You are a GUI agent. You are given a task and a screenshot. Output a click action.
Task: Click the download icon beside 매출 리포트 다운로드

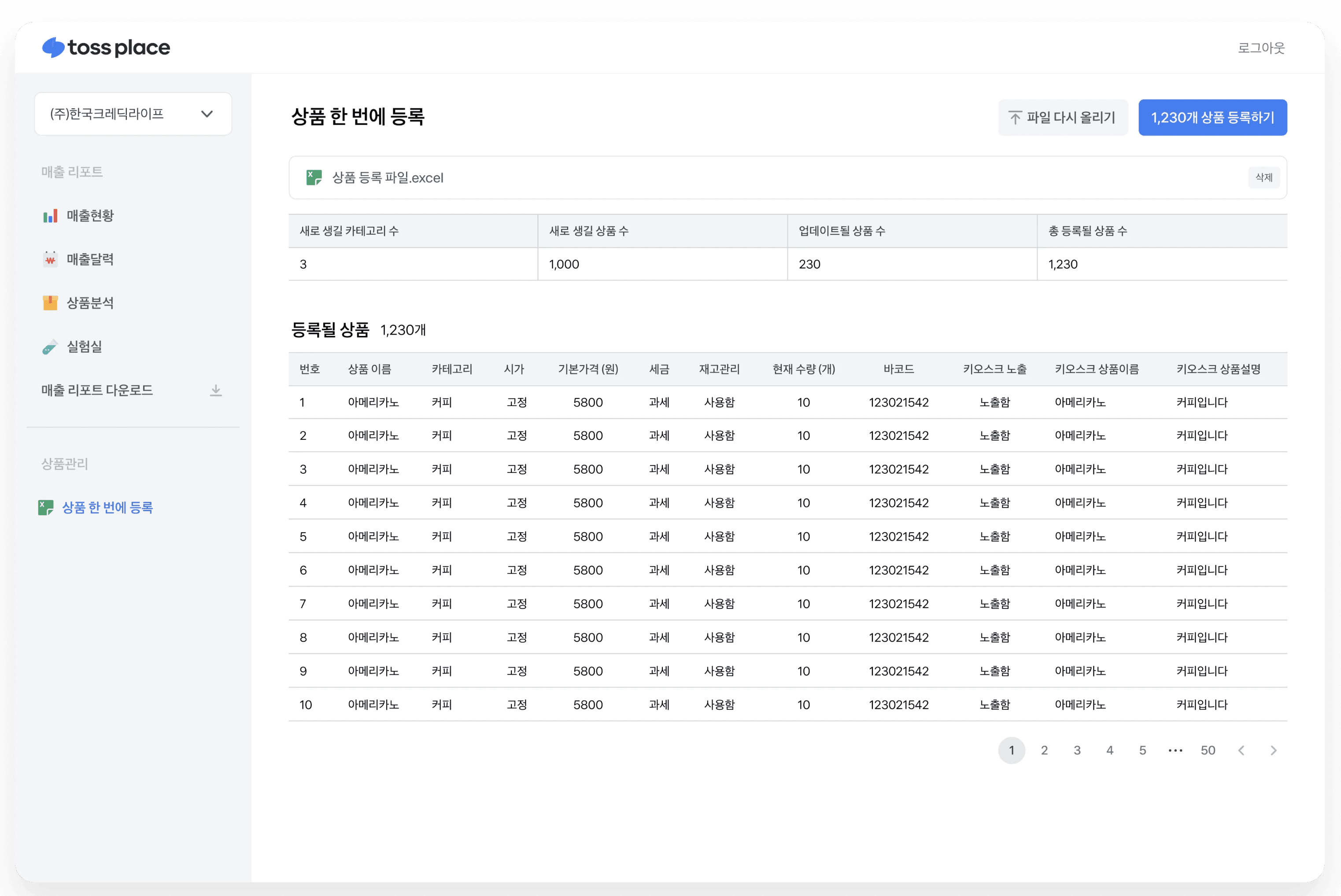(215, 390)
